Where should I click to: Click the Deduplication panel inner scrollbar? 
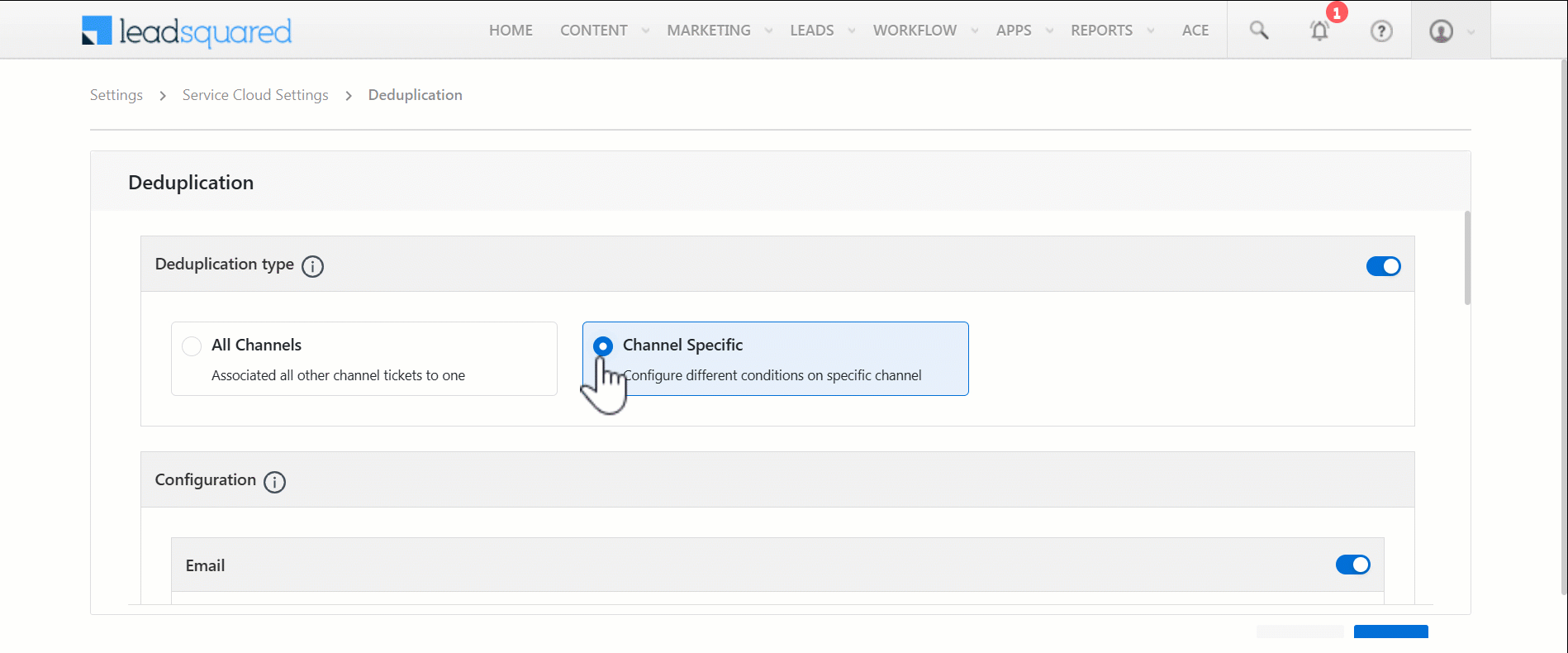click(x=1467, y=258)
